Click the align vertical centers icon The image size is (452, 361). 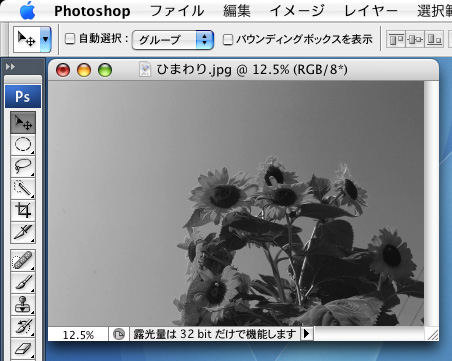[x=415, y=40]
